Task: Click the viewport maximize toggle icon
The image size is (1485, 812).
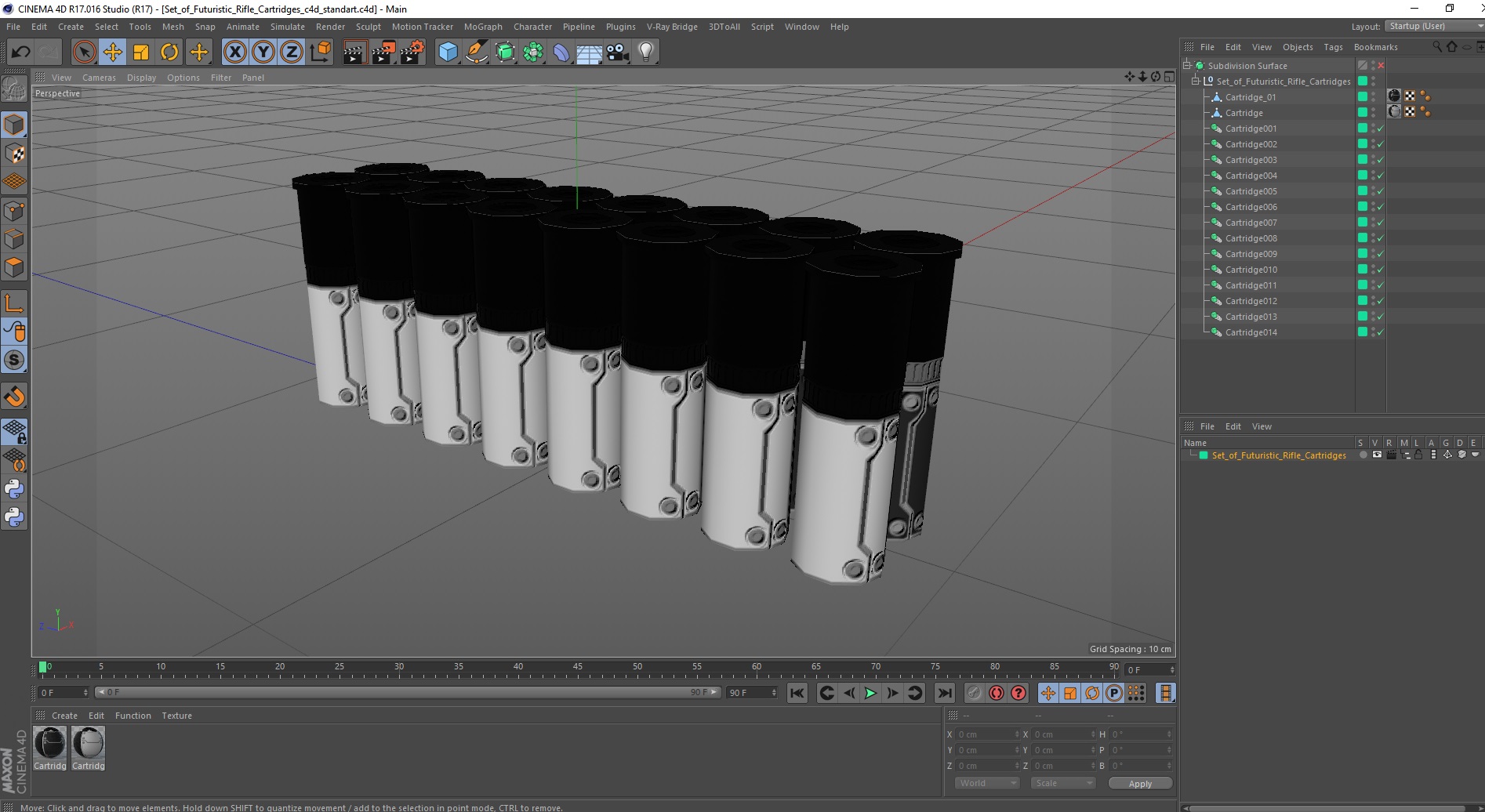Action: coord(1169,77)
